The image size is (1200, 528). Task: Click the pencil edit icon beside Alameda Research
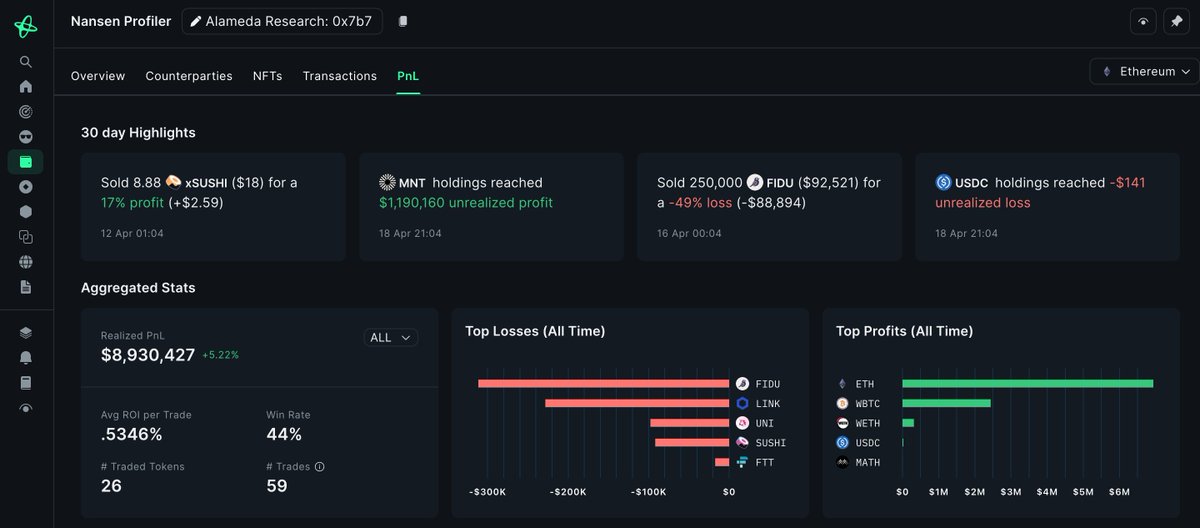pos(196,21)
